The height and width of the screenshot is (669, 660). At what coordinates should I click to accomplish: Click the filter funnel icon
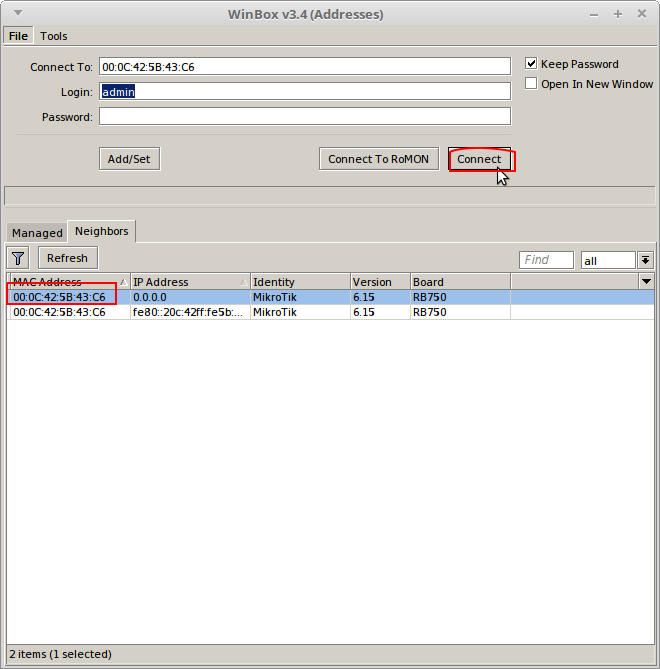pyautogui.click(x=18, y=258)
